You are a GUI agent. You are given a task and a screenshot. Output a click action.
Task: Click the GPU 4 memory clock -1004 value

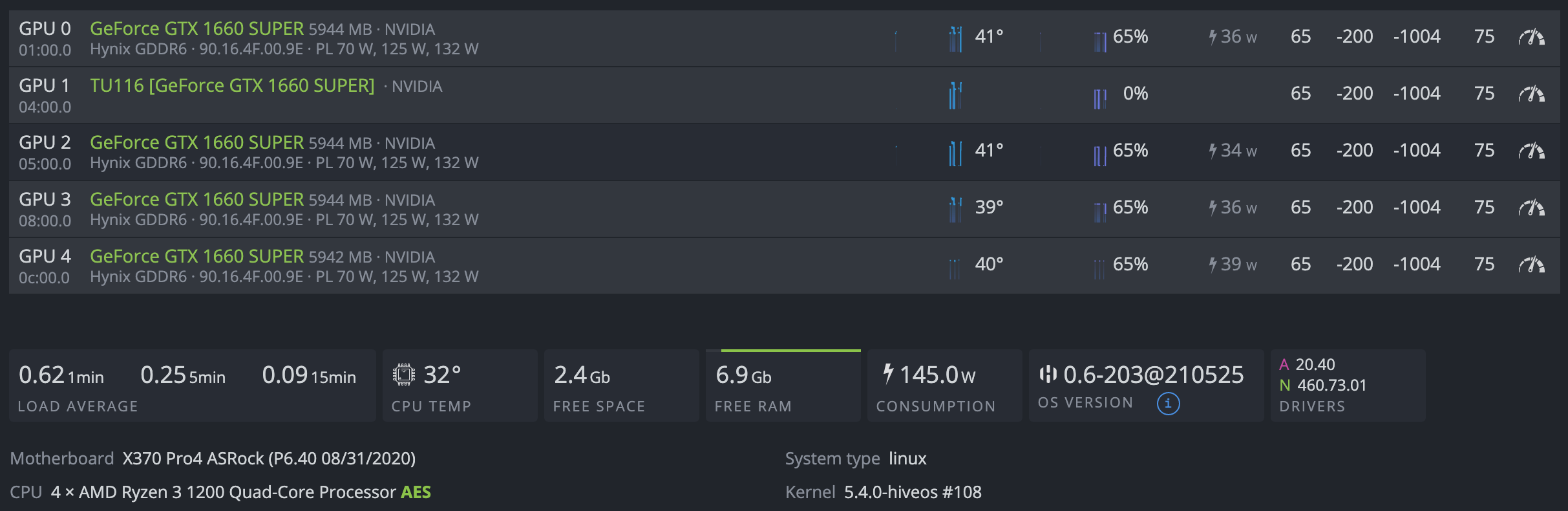point(1417,265)
